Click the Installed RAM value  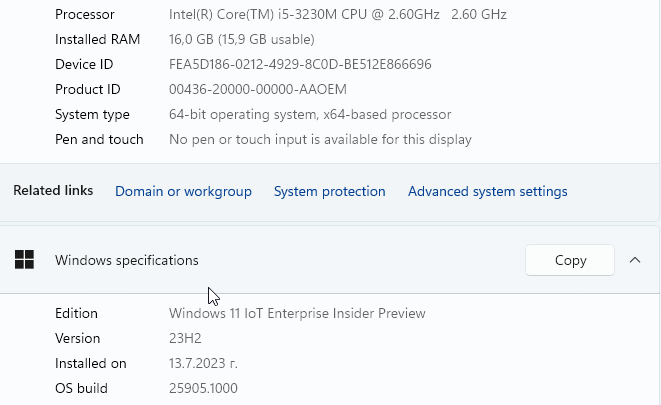[x=242, y=40]
